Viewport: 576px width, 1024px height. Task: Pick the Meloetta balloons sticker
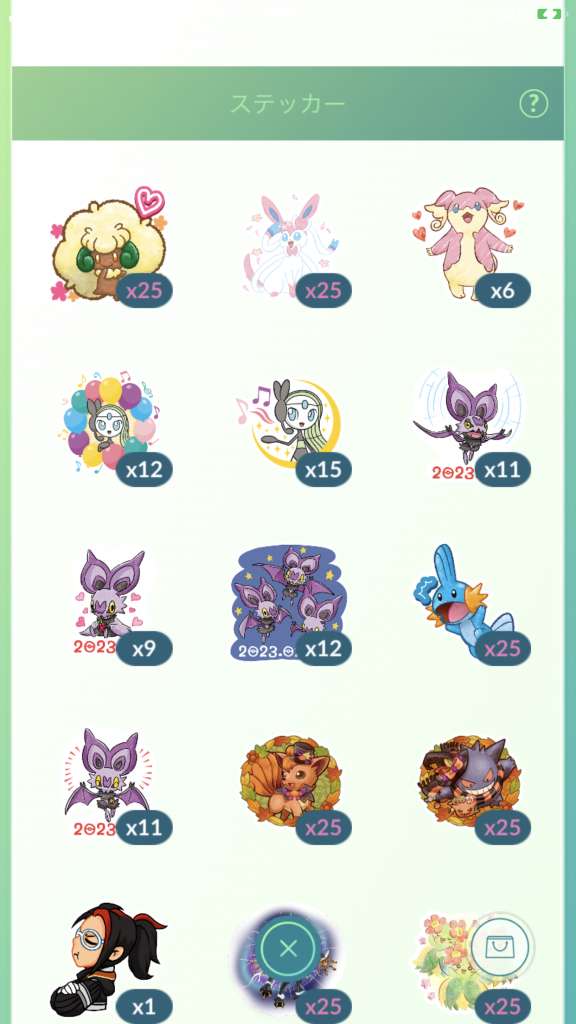[108, 422]
